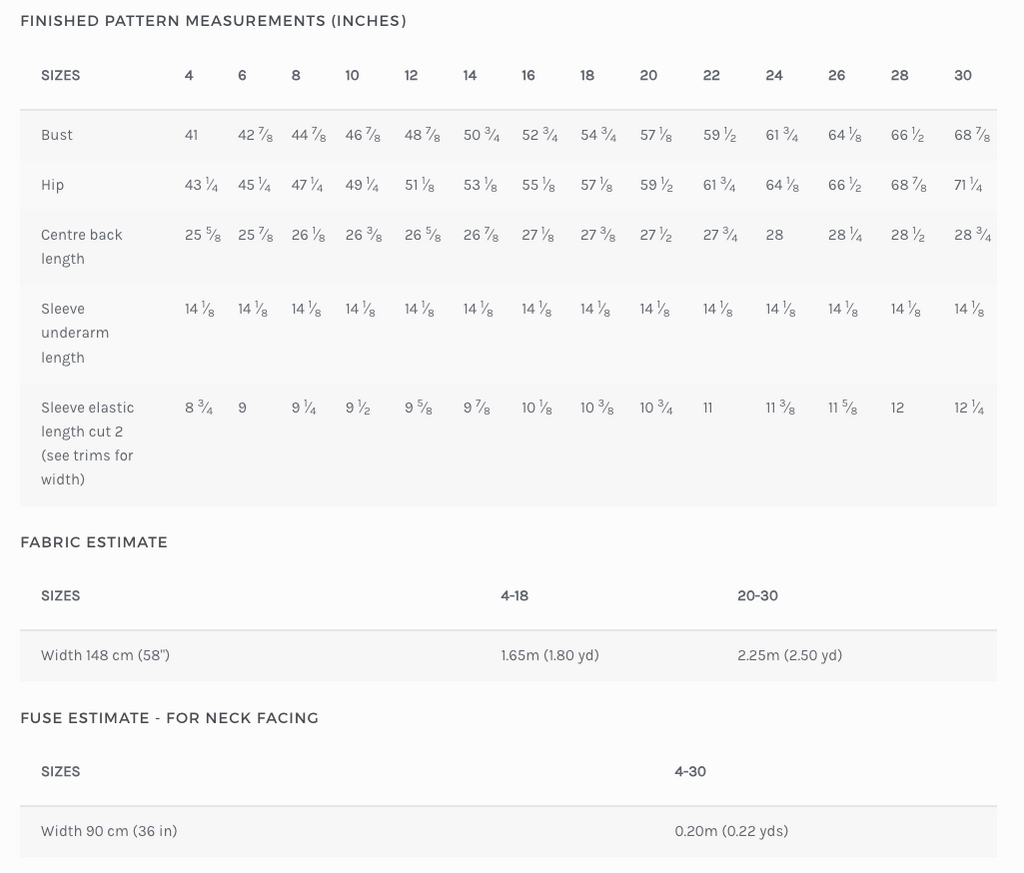Screen dimensions: 1024x873
Task: Select the 4-18 size range header
Action: click(x=515, y=595)
